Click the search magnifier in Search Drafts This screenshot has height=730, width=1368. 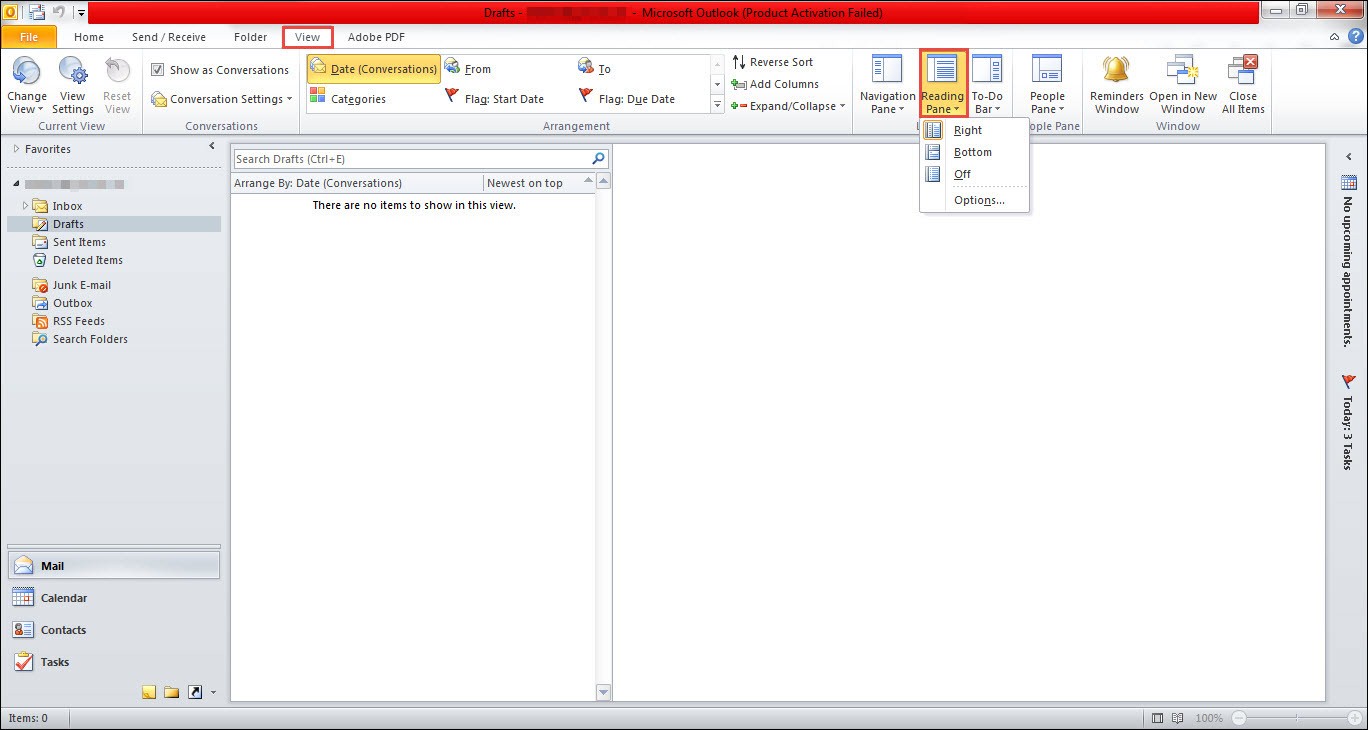point(599,159)
